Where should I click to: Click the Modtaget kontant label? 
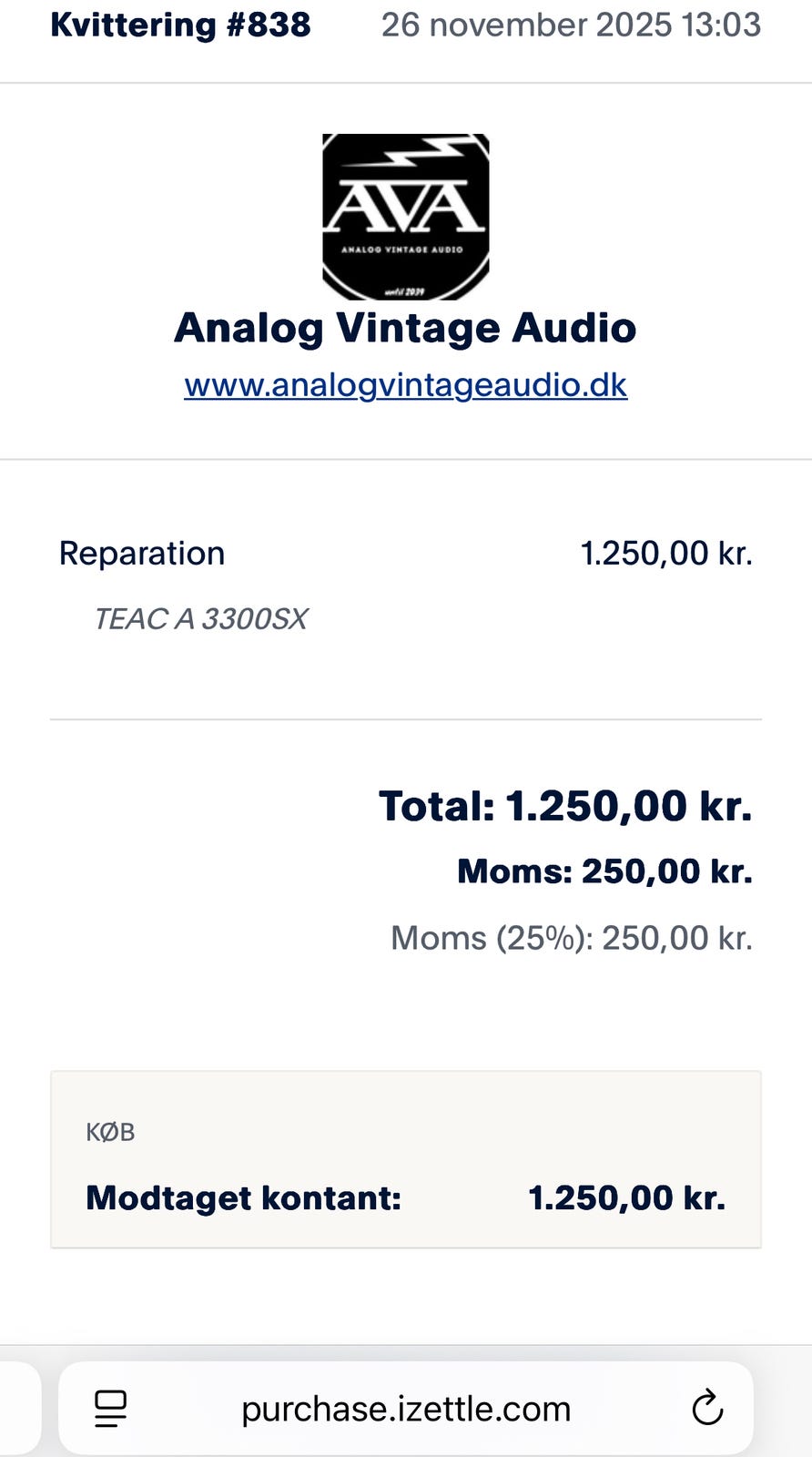(x=243, y=1197)
